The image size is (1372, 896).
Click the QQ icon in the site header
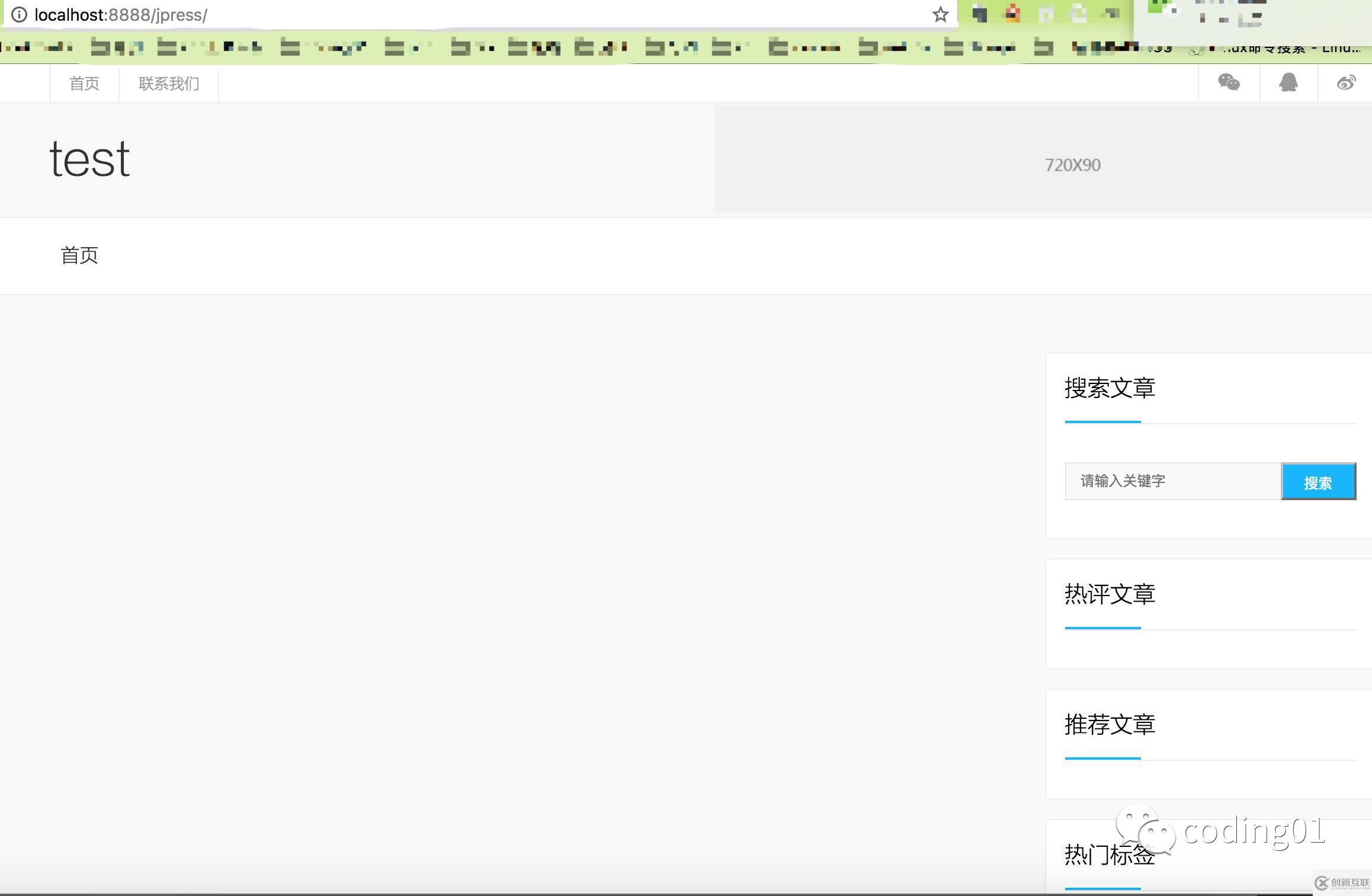click(1287, 83)
